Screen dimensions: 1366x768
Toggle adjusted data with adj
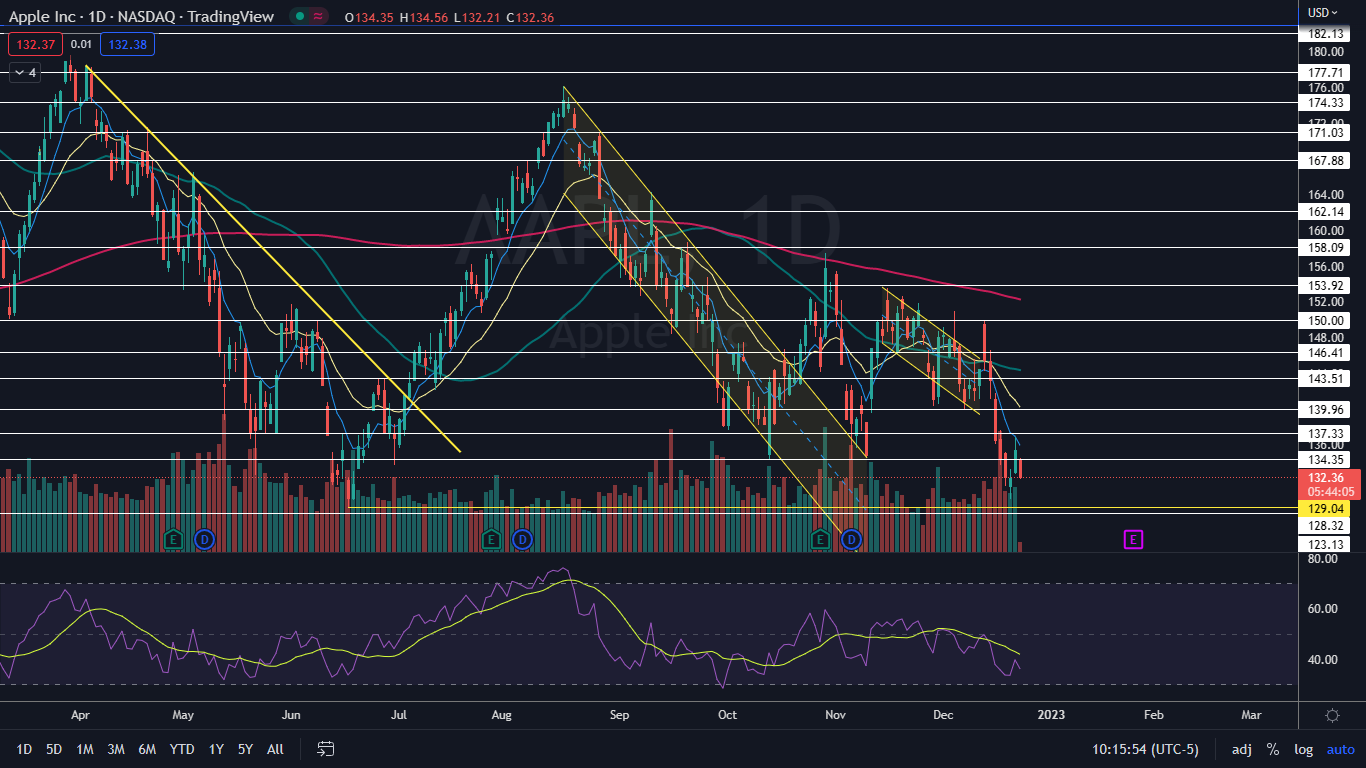click(1241, 749)
